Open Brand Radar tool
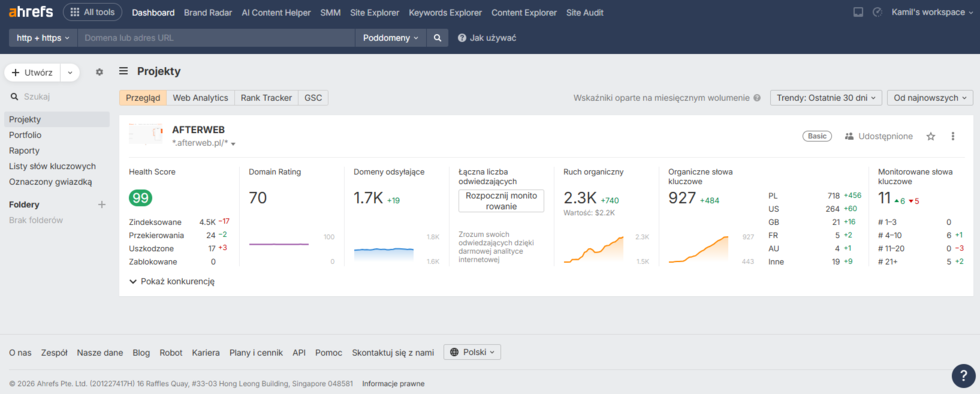 tap(208, 12)
